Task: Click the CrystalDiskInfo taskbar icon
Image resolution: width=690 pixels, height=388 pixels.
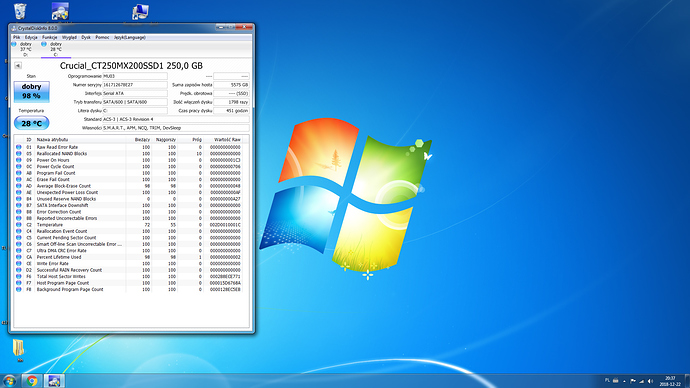Action: (54, 381)
